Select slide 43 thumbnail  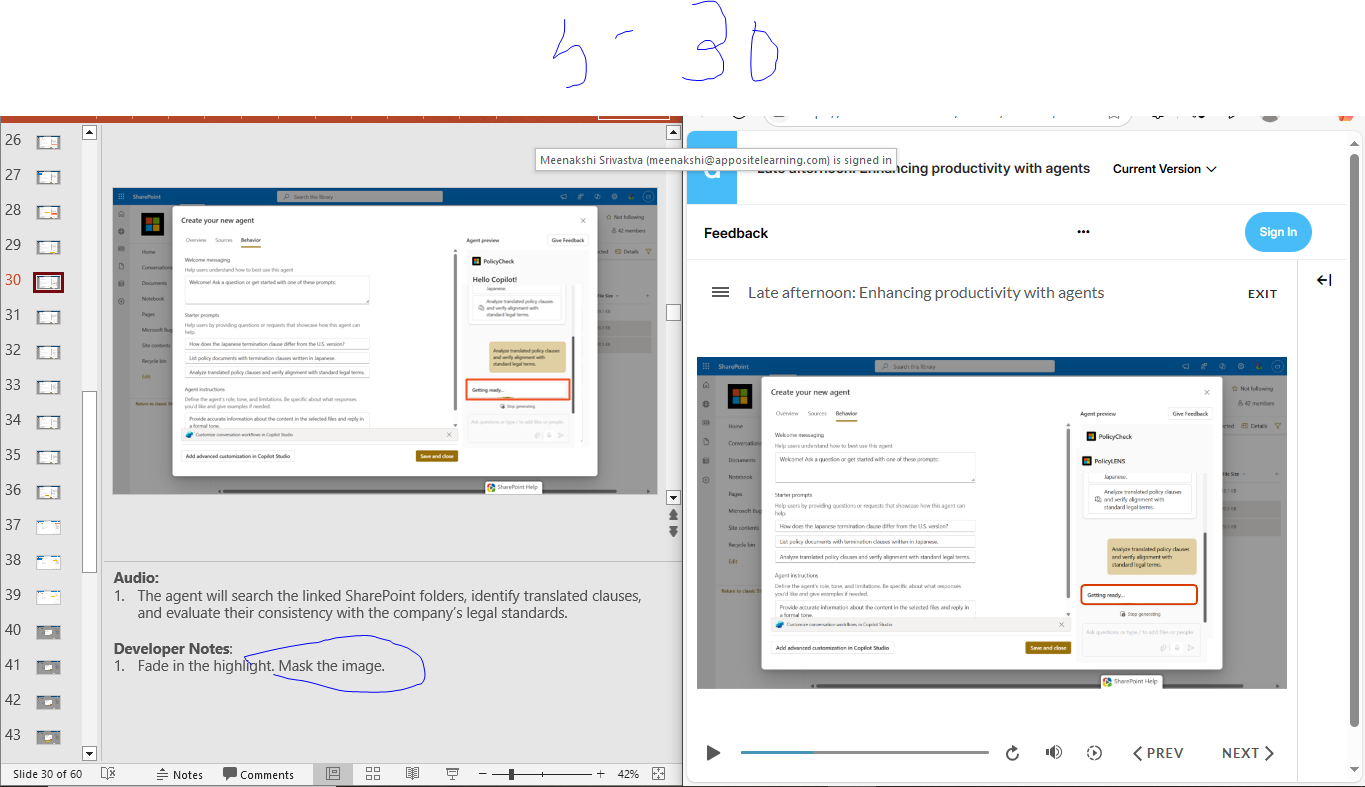pyautogui.click(x=48, y=737)
